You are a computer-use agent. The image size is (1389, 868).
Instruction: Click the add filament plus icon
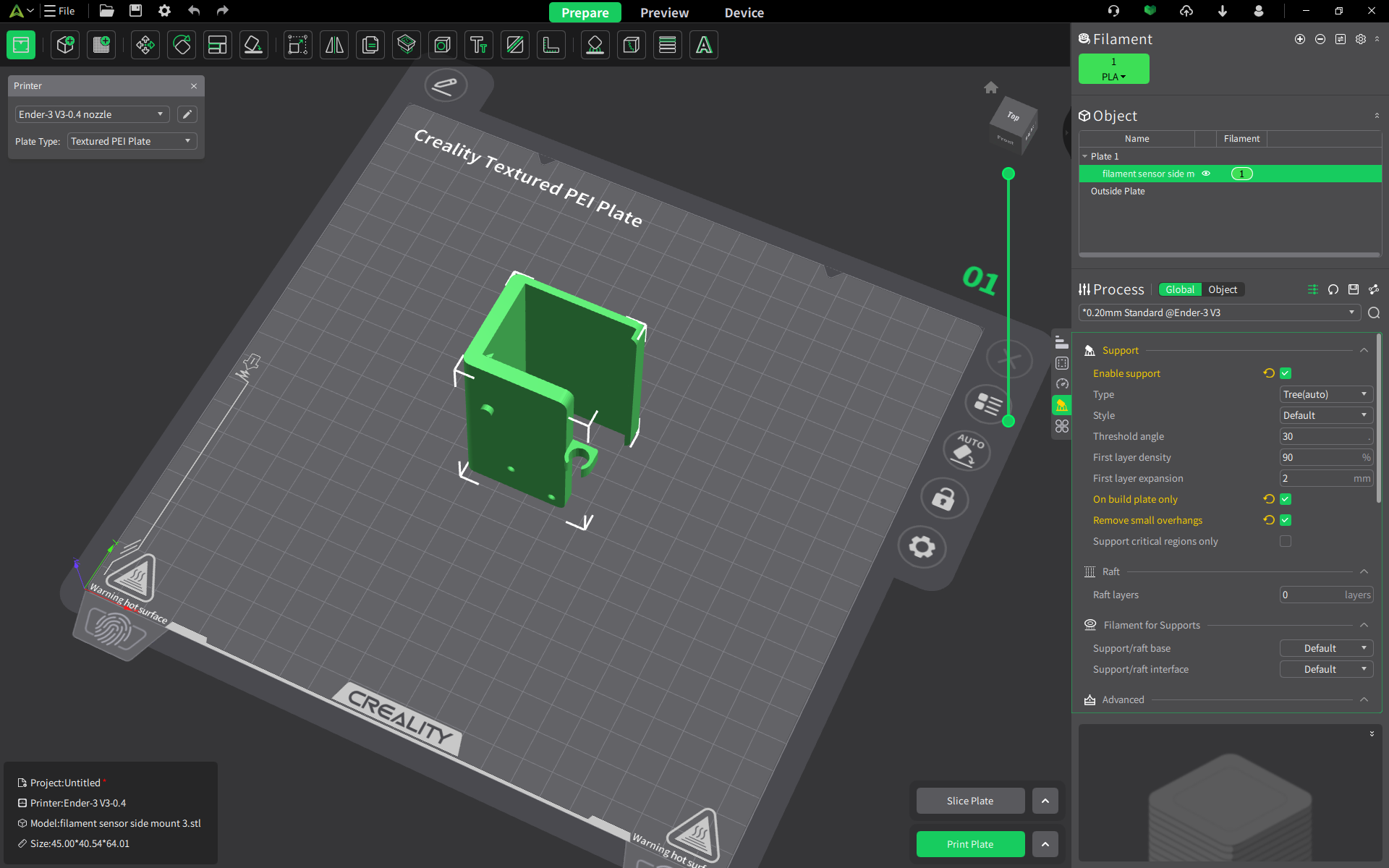coord(1300,39)
